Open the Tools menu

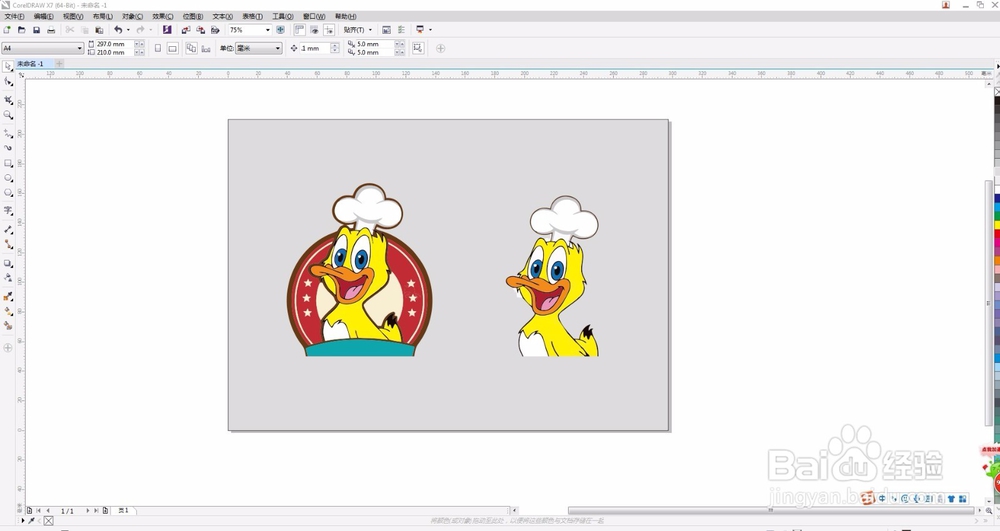pos(283,17)
